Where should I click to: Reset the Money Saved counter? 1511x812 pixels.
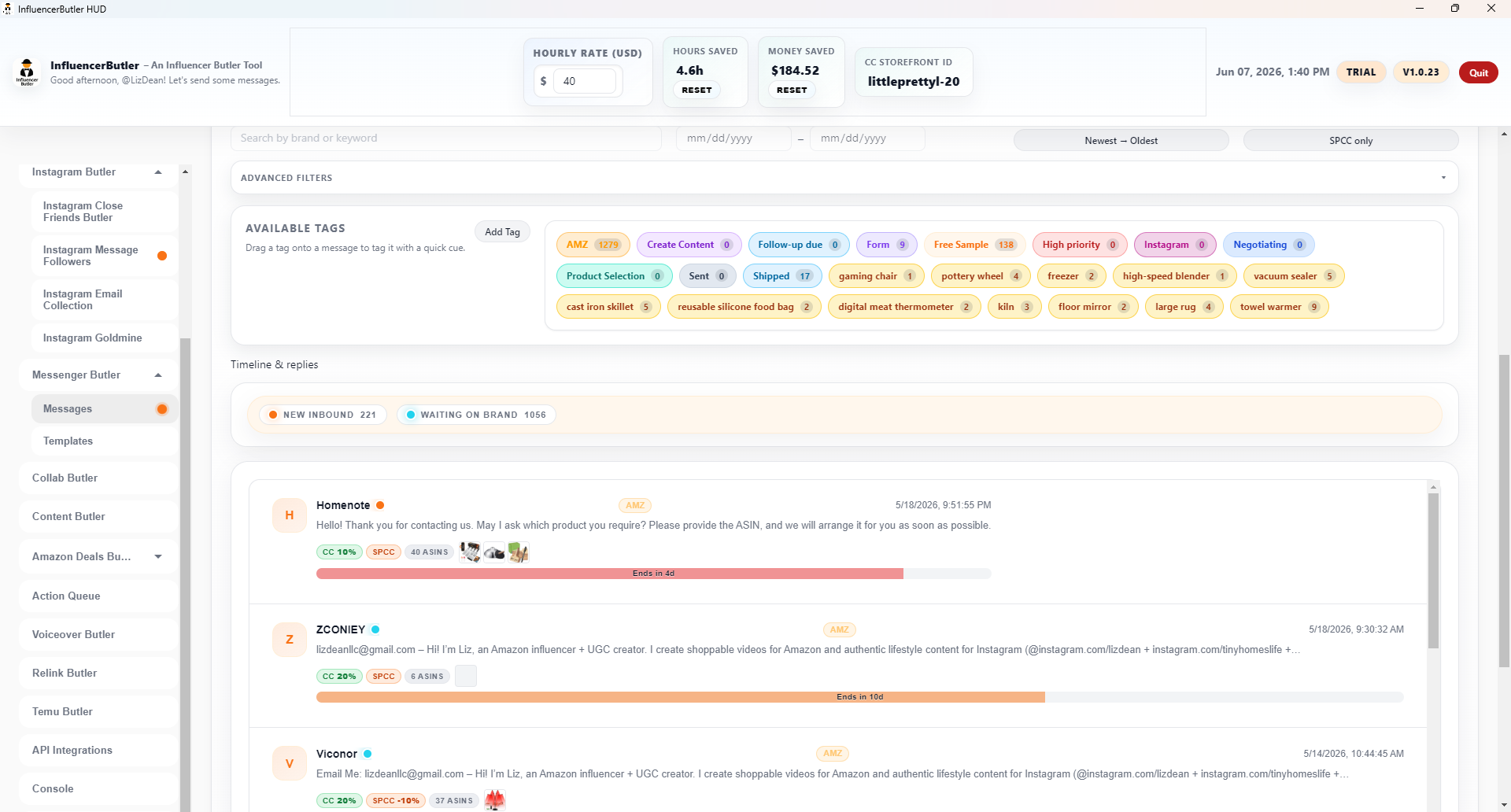click(792, 90)
